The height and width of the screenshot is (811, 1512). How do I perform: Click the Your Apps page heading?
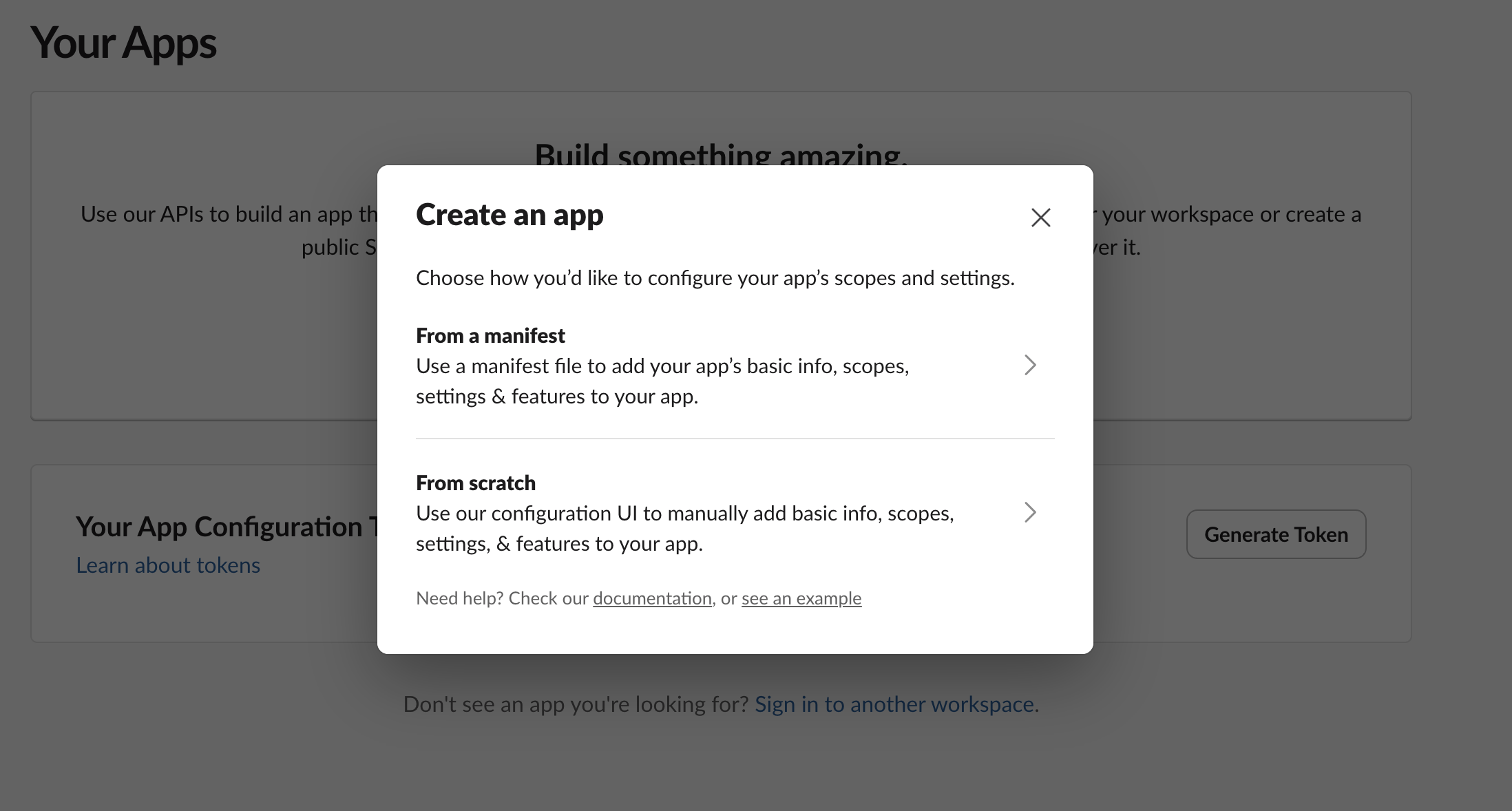[124, 43]
